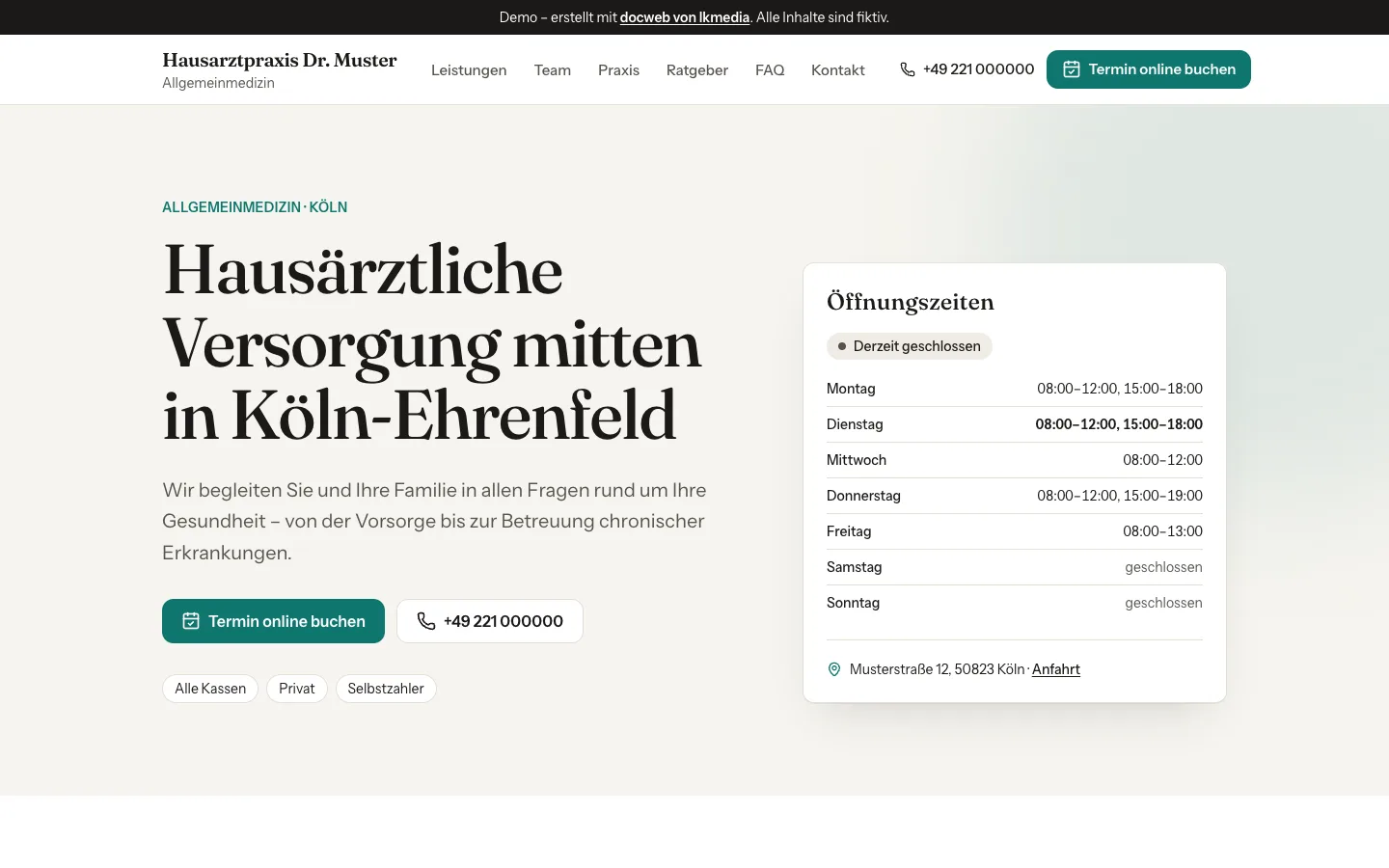Click the Allgemeinmedizin subtitle under the logo
Image resolution: width=1389 pixels, height=868 pixels.
coord(219,83)
